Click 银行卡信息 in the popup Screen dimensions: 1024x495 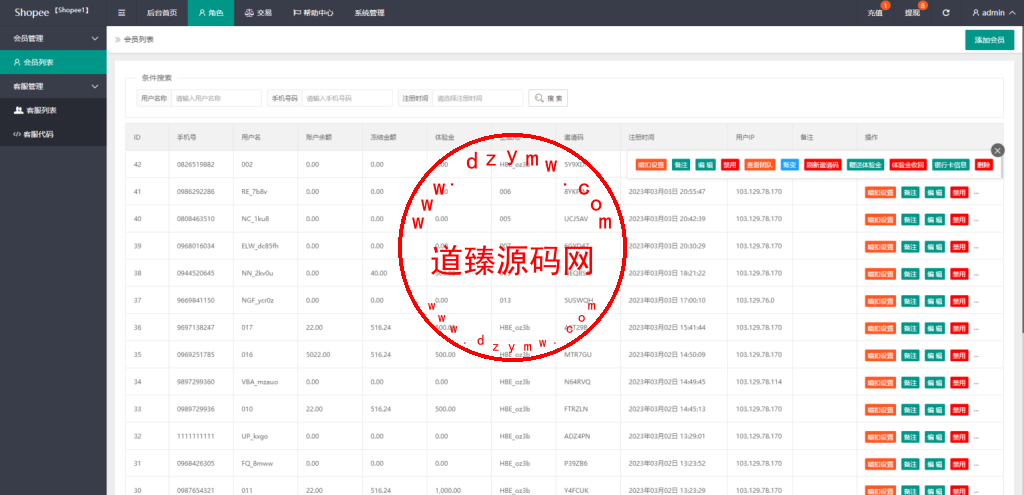tap(950, 165)
